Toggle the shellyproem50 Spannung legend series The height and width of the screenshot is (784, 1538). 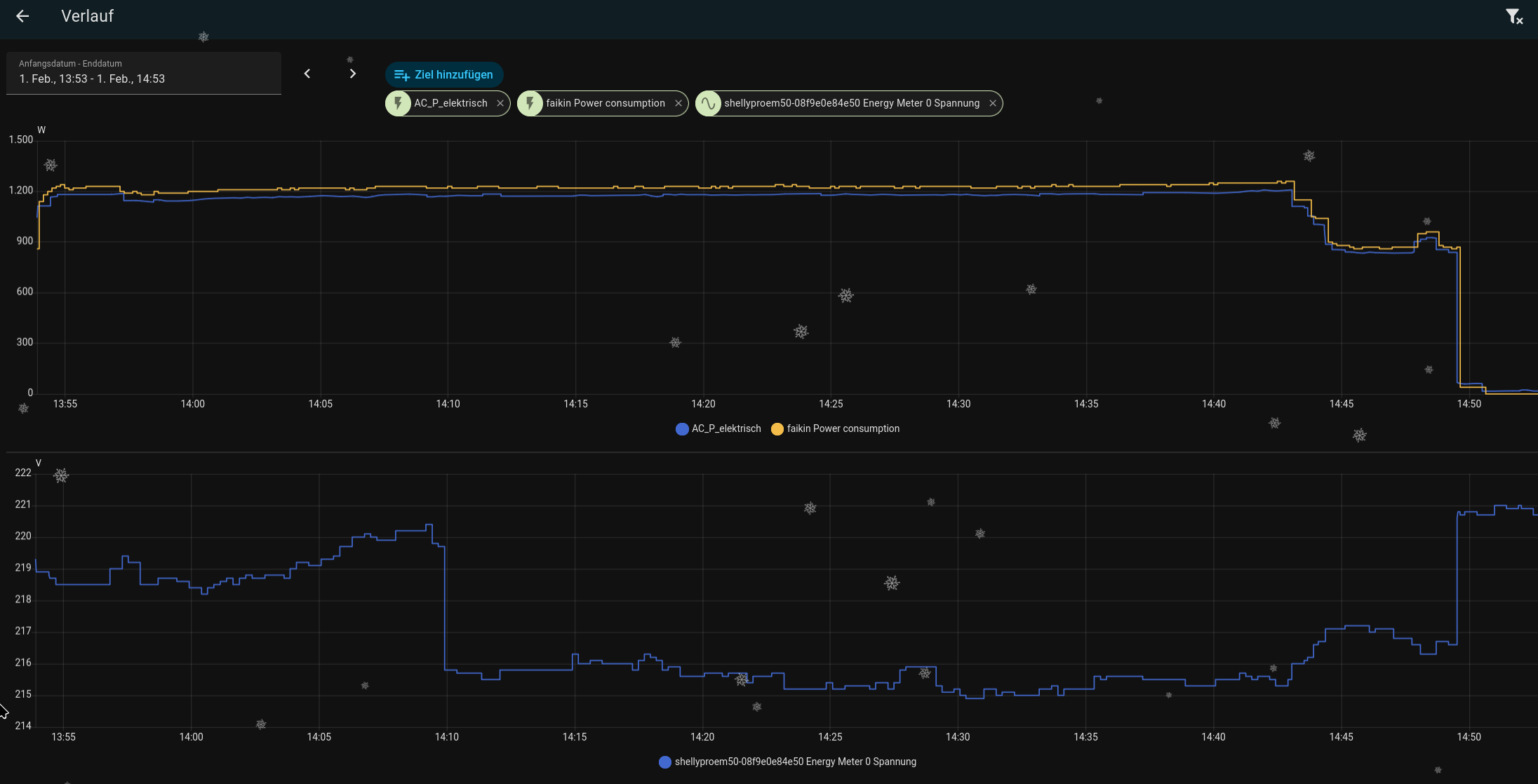pos(788,762)
